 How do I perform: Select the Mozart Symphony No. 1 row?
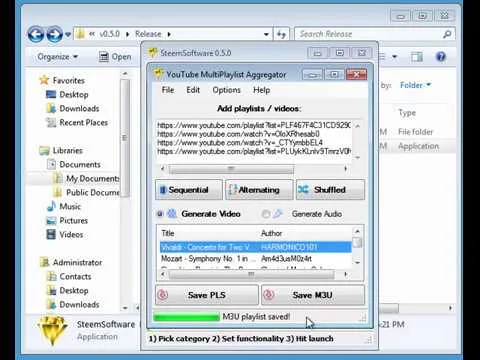[x=255, y=259]
